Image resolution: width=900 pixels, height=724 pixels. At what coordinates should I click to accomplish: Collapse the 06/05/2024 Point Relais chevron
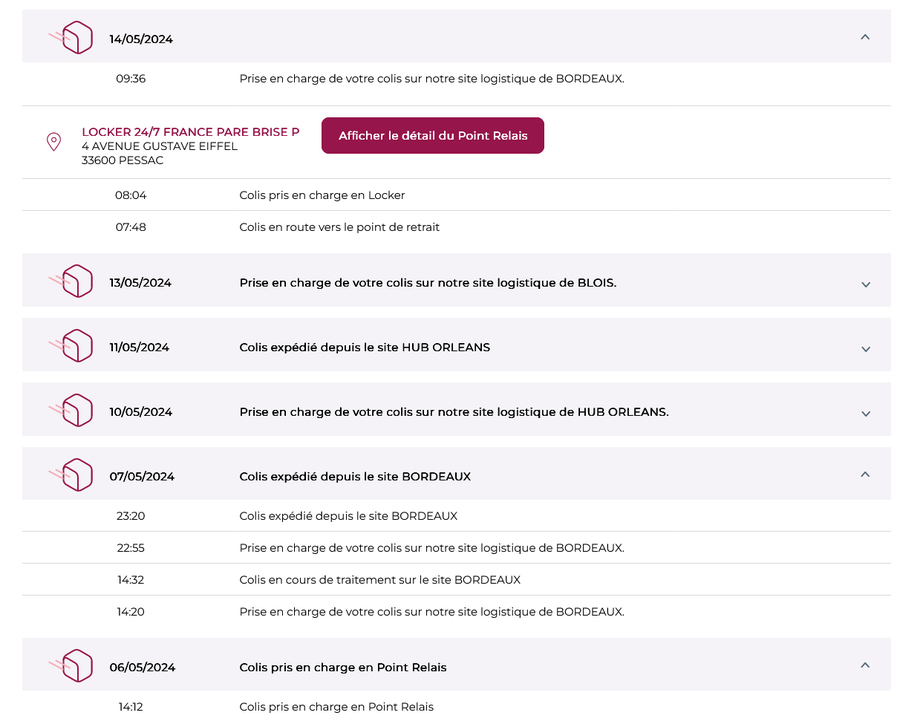[865, 666]
